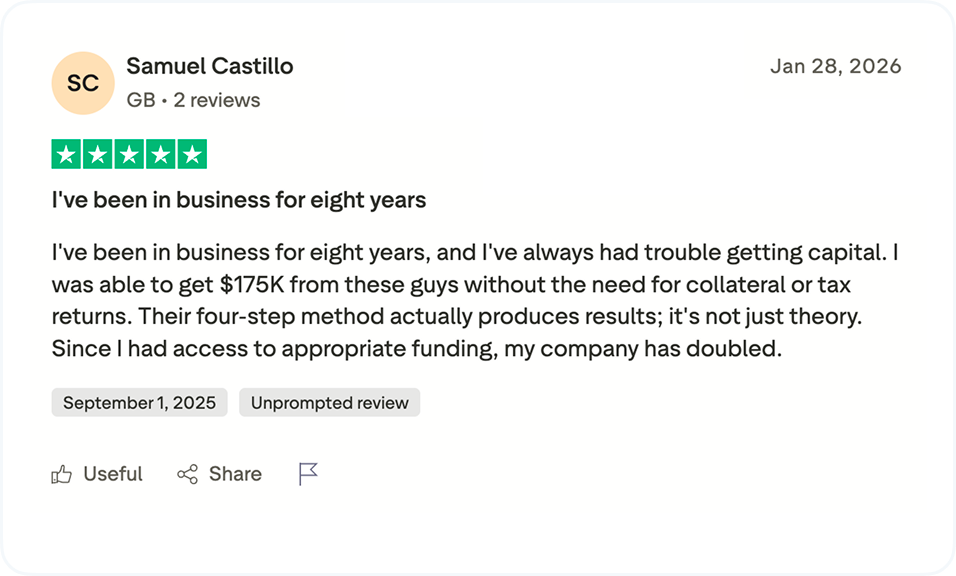
Task: Click the first green star
Action: click(67, 155)
